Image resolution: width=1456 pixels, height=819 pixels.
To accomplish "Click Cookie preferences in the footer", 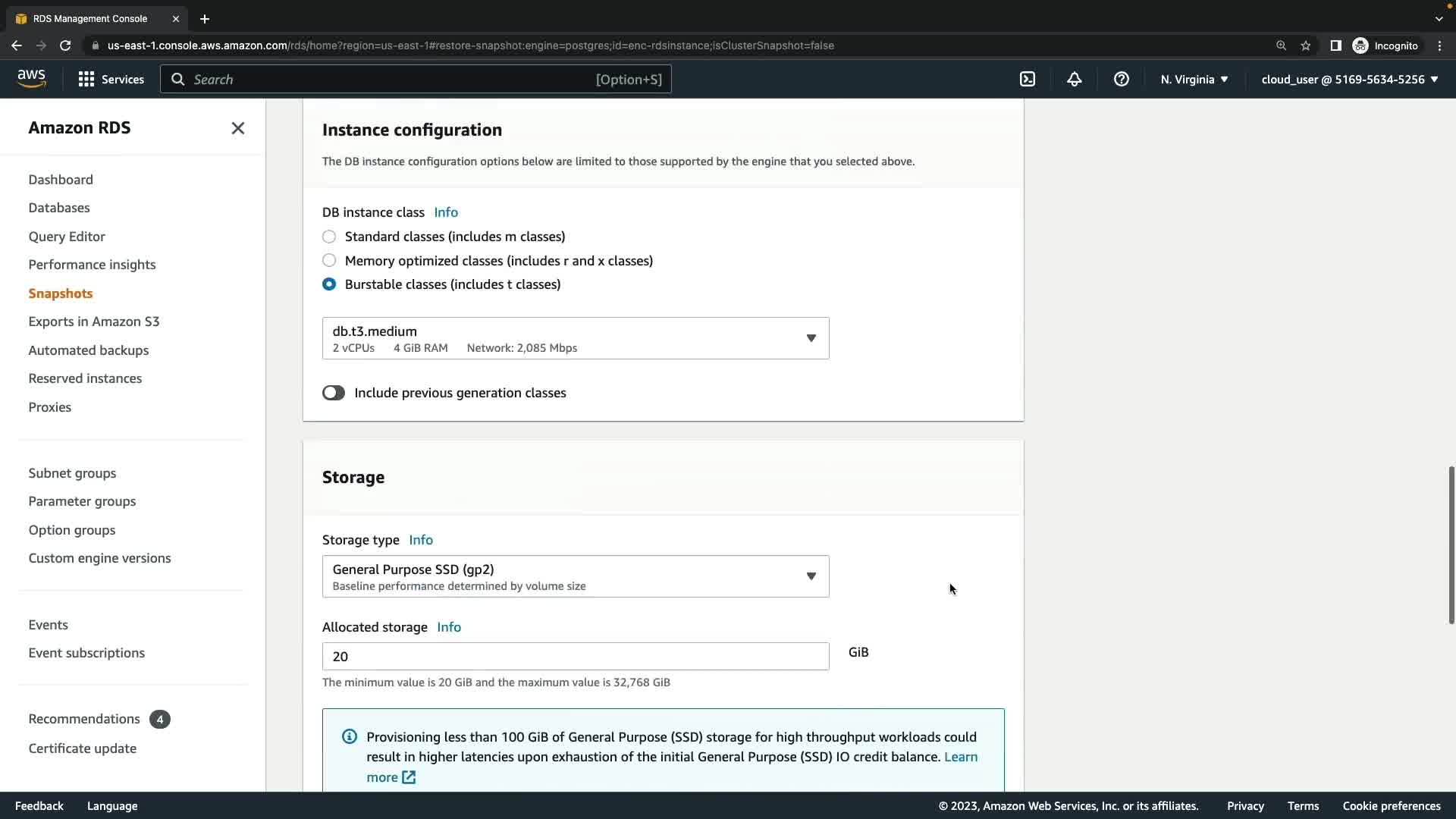I will (x=1392, y=806).
